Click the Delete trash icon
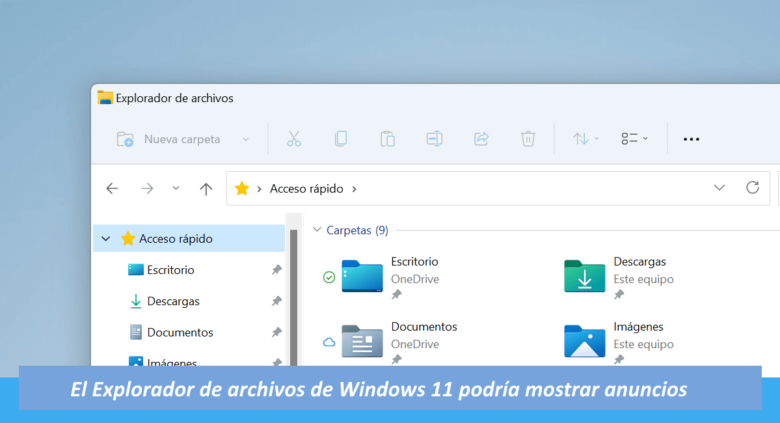 click(x=528, y=139)
